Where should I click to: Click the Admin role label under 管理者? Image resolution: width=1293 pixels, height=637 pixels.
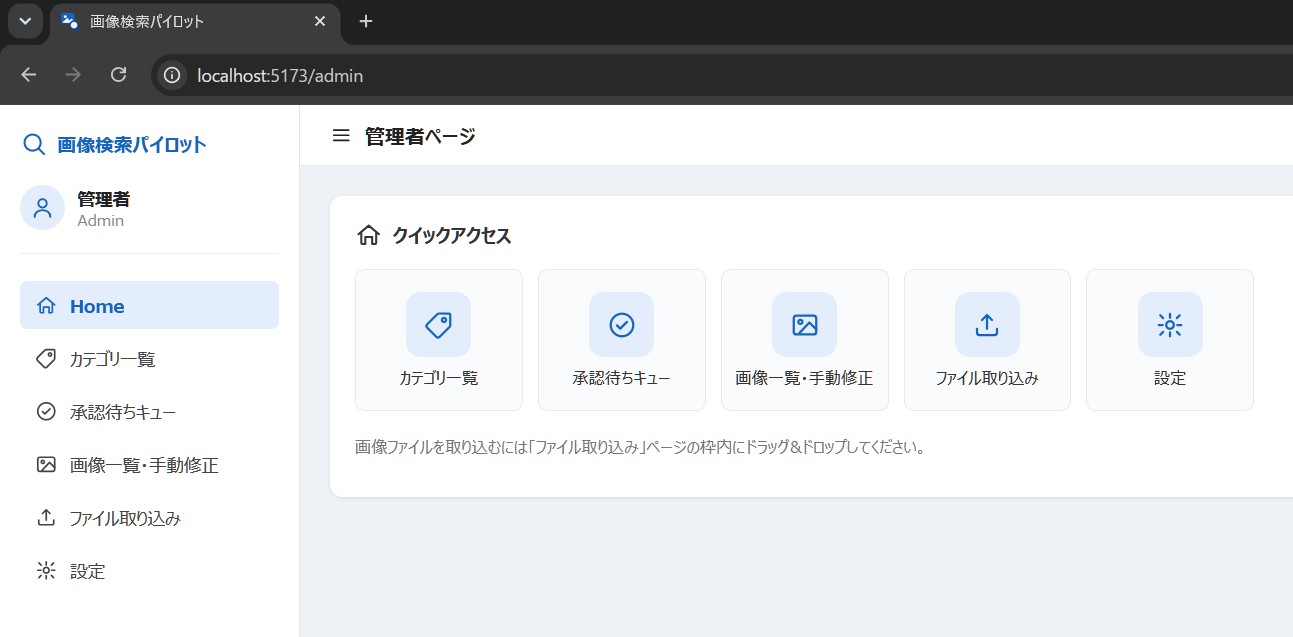(101, 221)
